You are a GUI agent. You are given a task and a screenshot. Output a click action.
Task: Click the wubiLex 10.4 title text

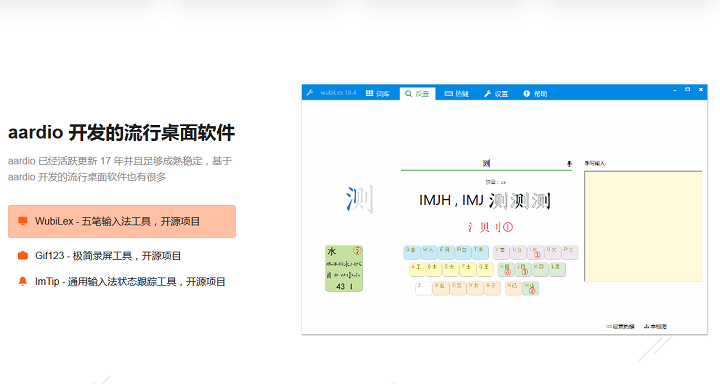click(x=338, y=93)
